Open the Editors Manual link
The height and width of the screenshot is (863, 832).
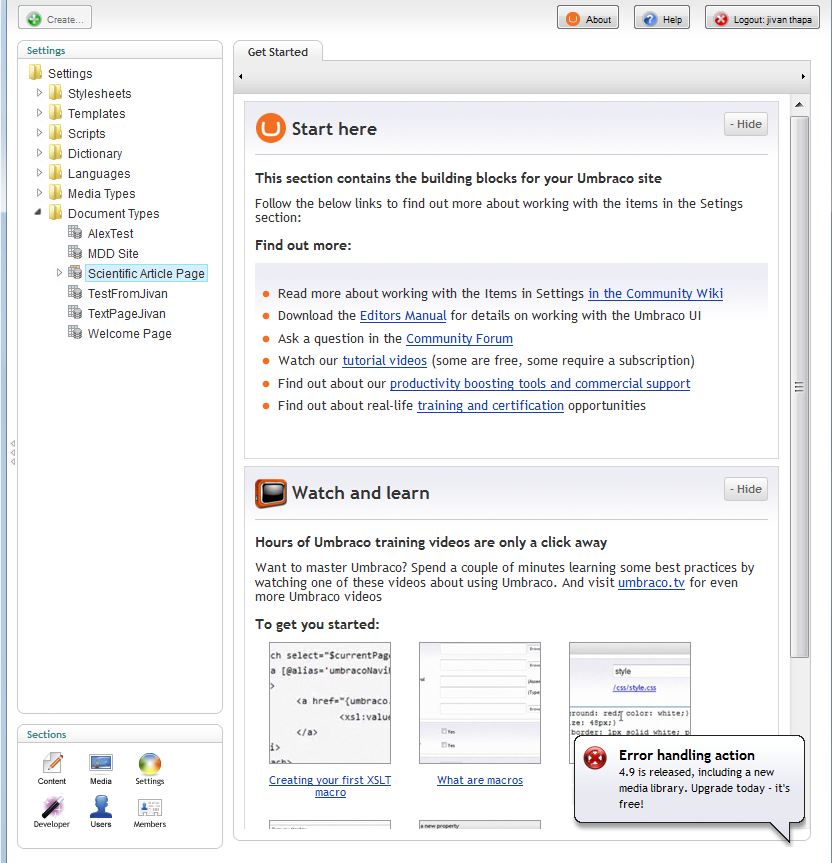point(403,315)
